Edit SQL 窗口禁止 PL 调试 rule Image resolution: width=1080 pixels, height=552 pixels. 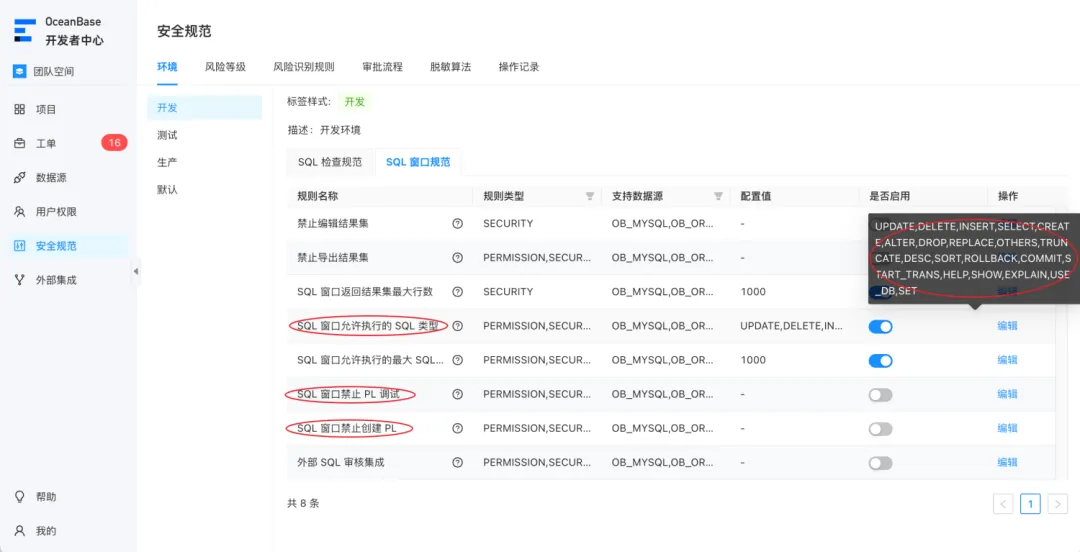(x=1007, y=394)
